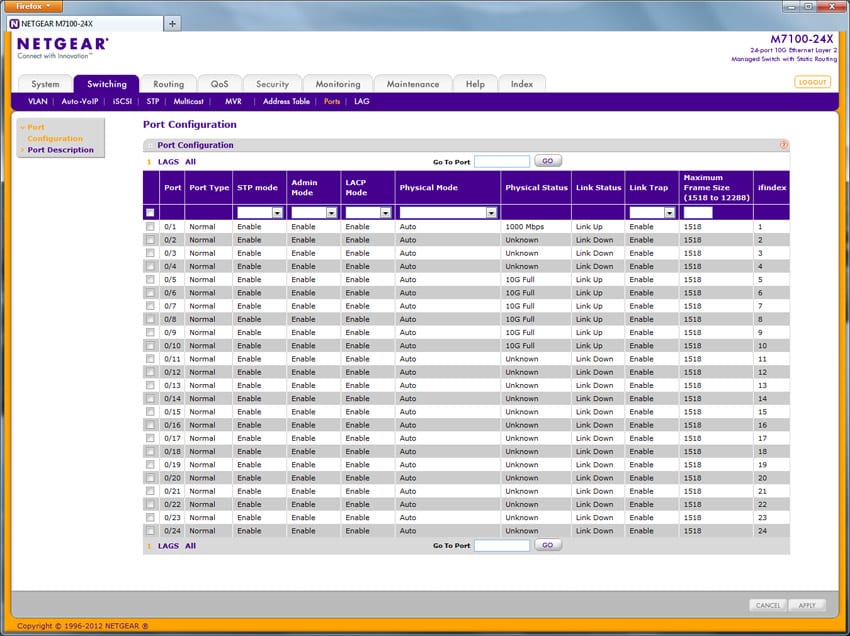Viewport: 850px width, 636px height.
Task: Click the NETGEAR tab favicon
Action: (15, 24)
